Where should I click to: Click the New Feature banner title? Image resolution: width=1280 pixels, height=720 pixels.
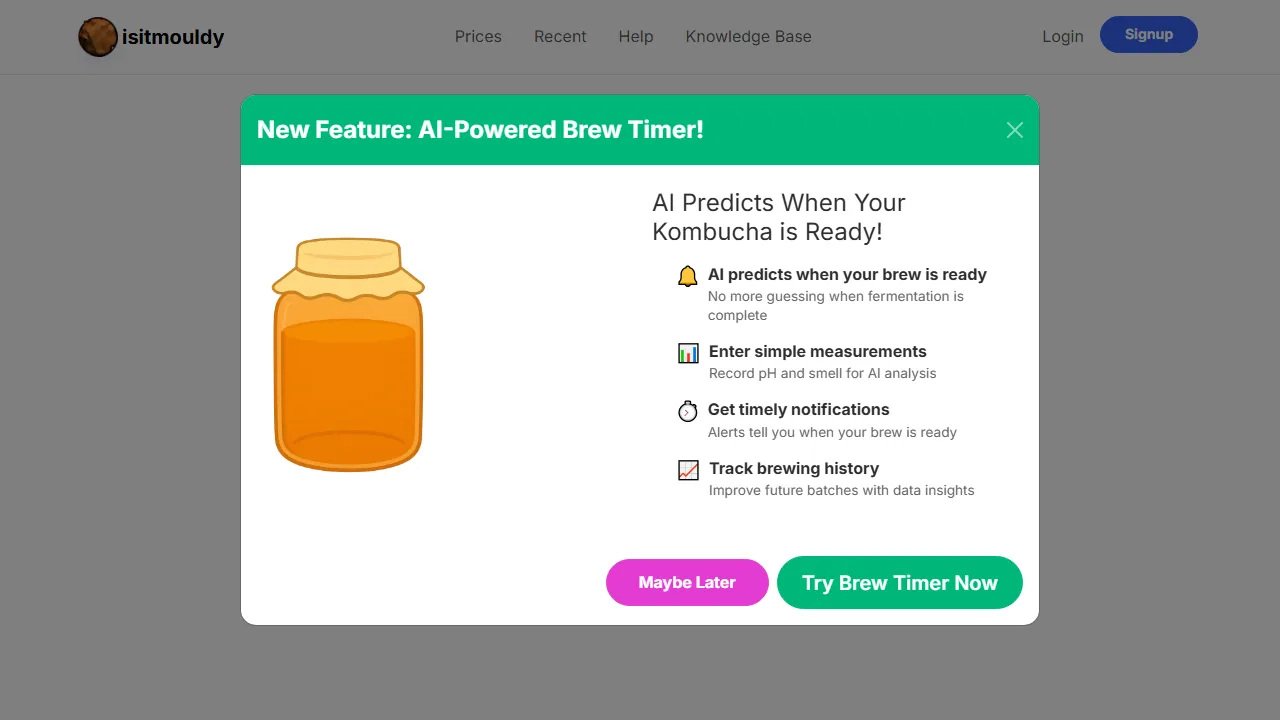coord(480,130)
